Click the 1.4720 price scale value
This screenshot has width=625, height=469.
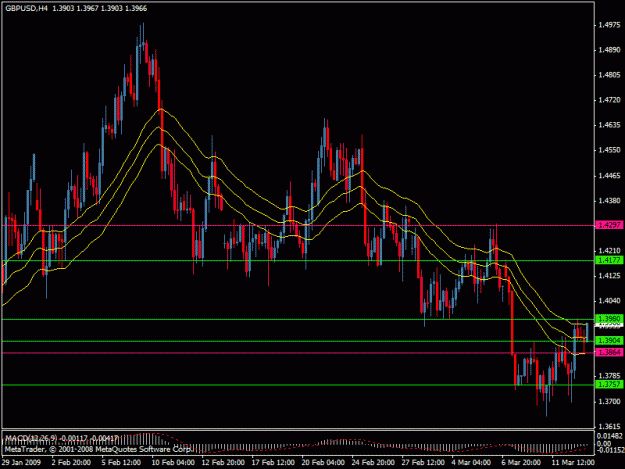coord(610,100)
